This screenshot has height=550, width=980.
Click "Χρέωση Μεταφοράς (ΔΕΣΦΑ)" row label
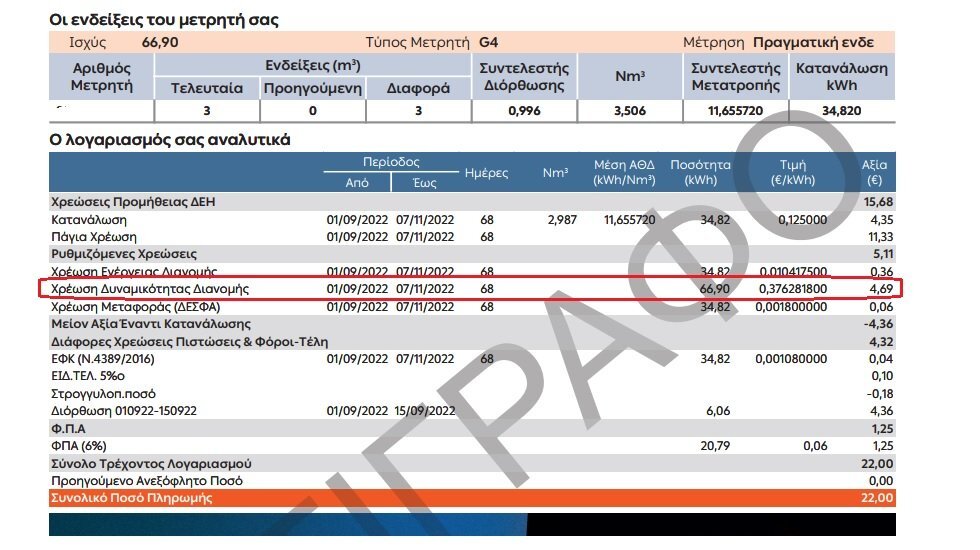point(136,307)
